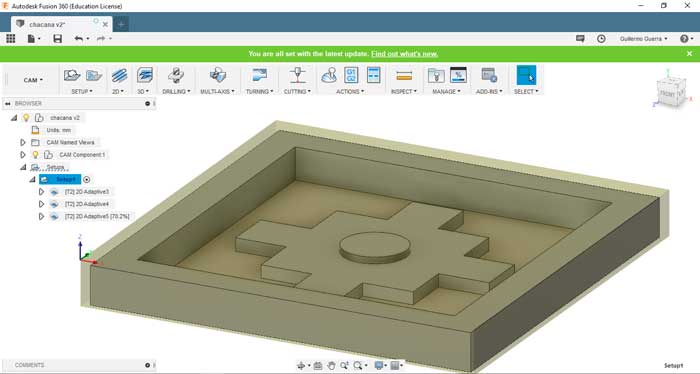This screenshot has width=700, height=374.
Task: Click the Inspect measure icon
Action: tap(404, 76)
